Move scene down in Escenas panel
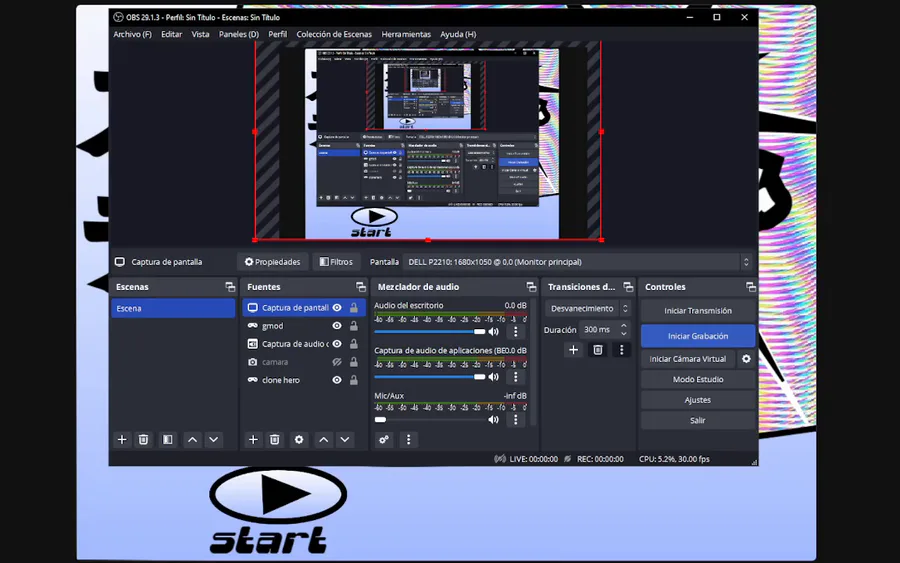The height and width of the screenshot is (563, 900). coord(214,440)
